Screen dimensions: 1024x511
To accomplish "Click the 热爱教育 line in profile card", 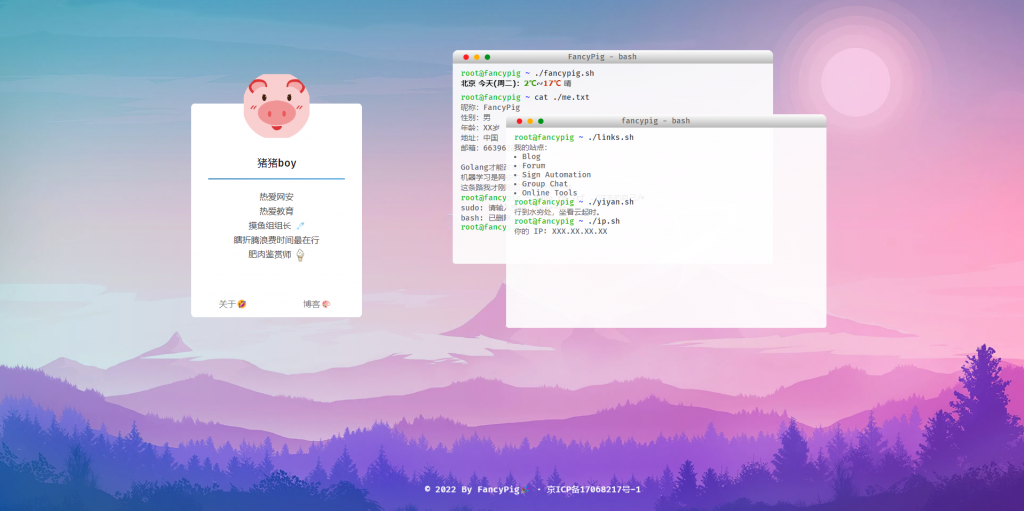I will [x=276, y=211].
